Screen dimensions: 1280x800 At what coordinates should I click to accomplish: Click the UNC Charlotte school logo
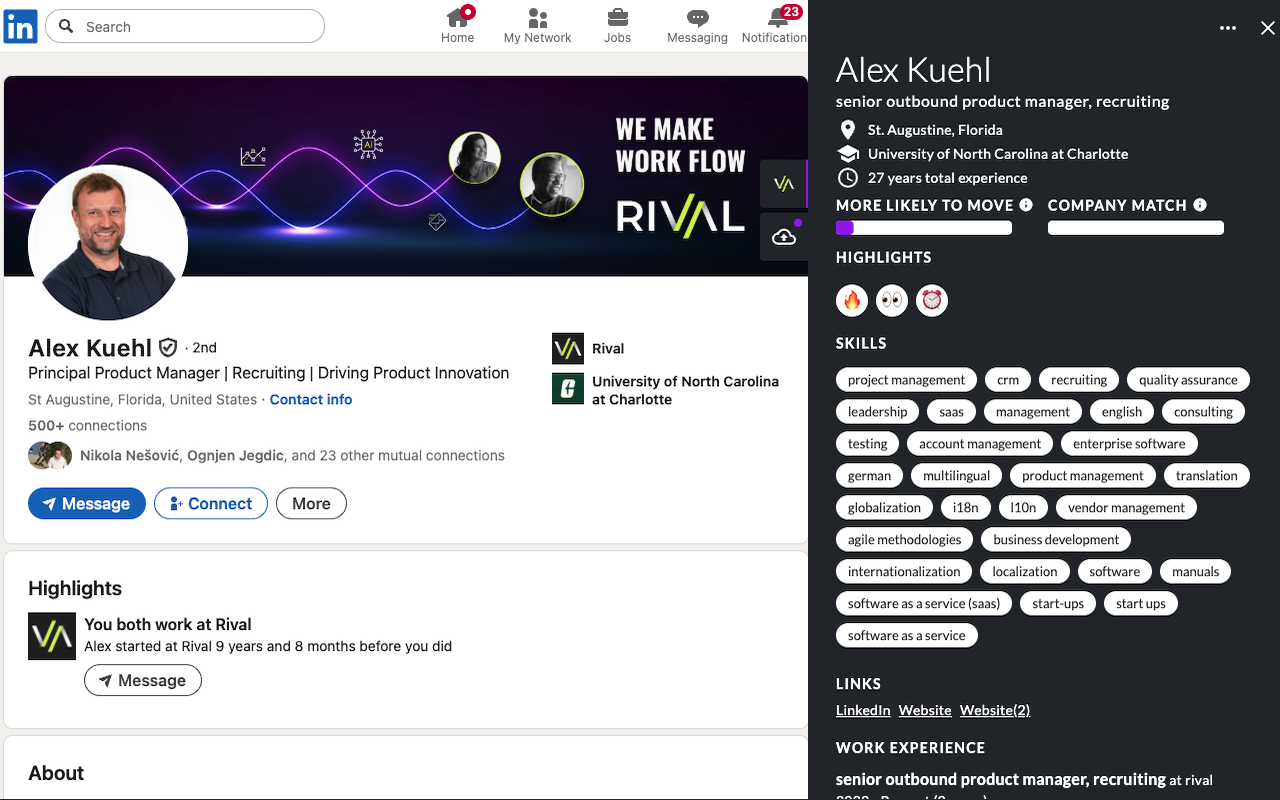coord(568,388)
